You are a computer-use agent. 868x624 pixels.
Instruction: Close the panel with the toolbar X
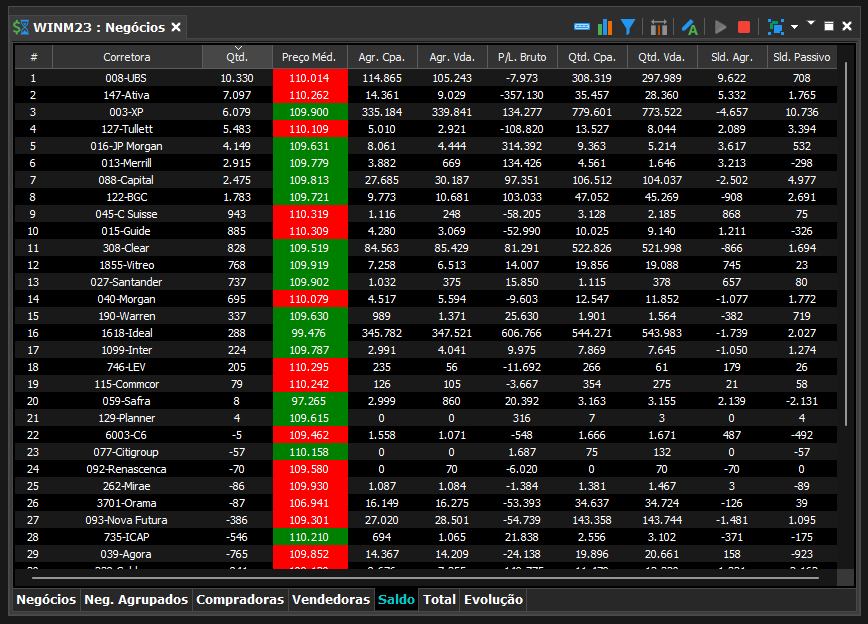(847, 26)
